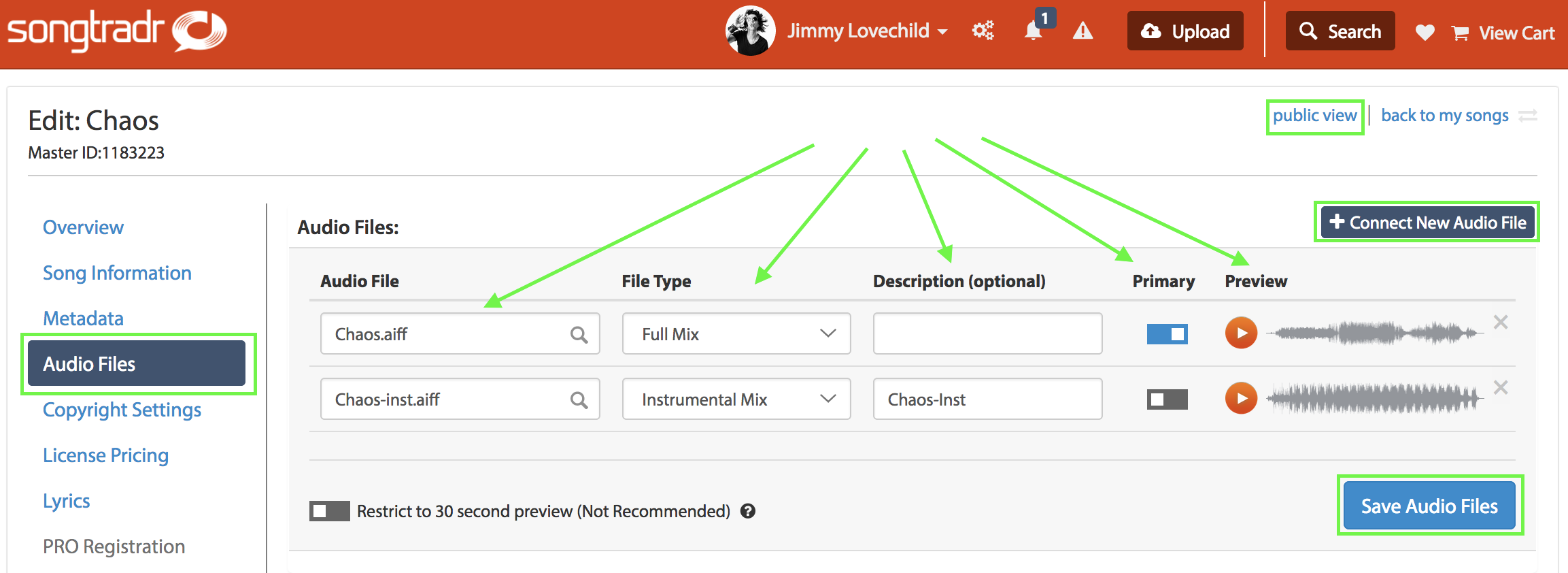Click the Master ID:1183223 text
The width and height of the screenshot is (1568, 573).
click(x=96, y=152)
